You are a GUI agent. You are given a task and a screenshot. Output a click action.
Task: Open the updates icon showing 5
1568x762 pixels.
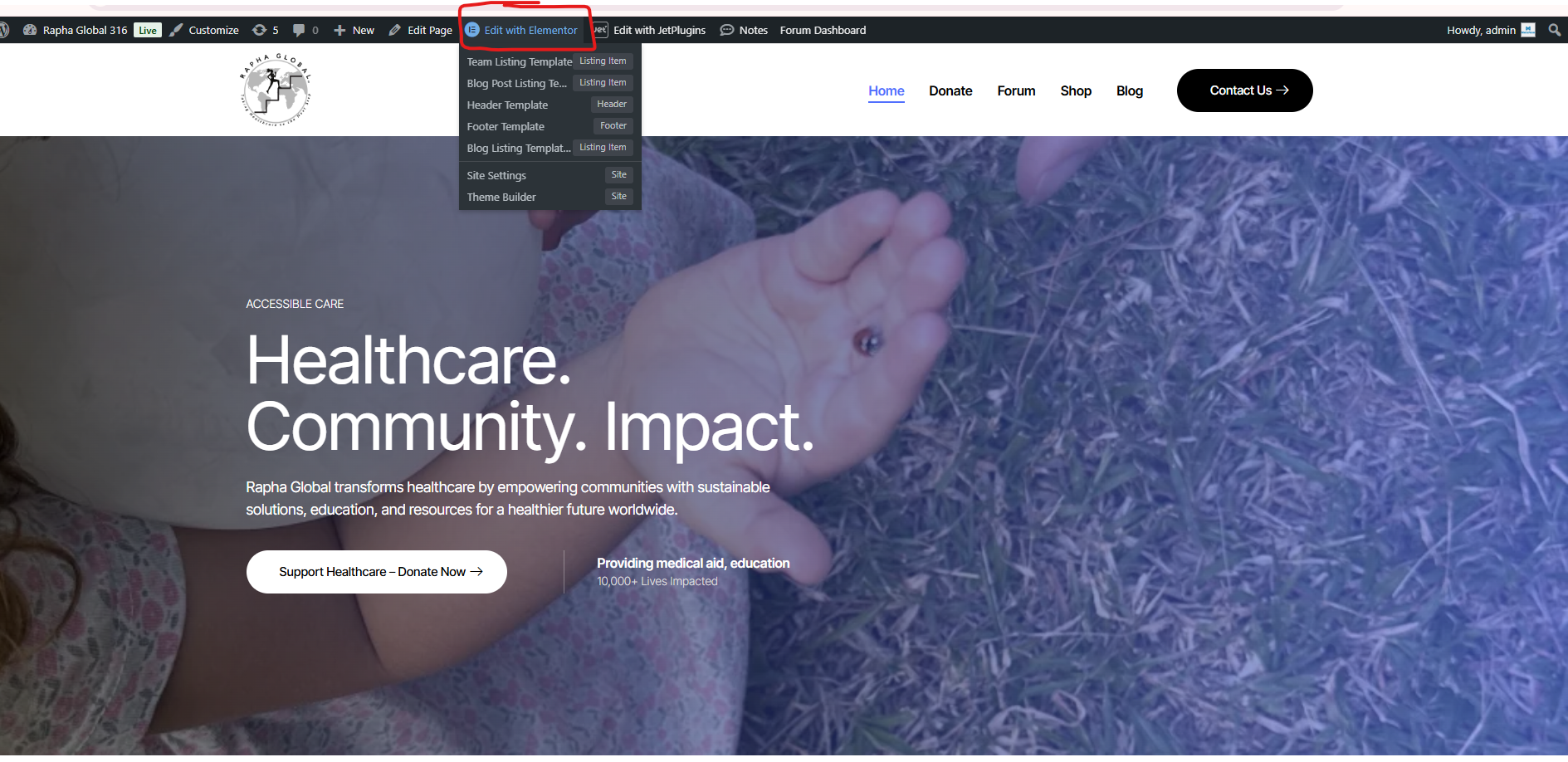[x=260, y=30]
